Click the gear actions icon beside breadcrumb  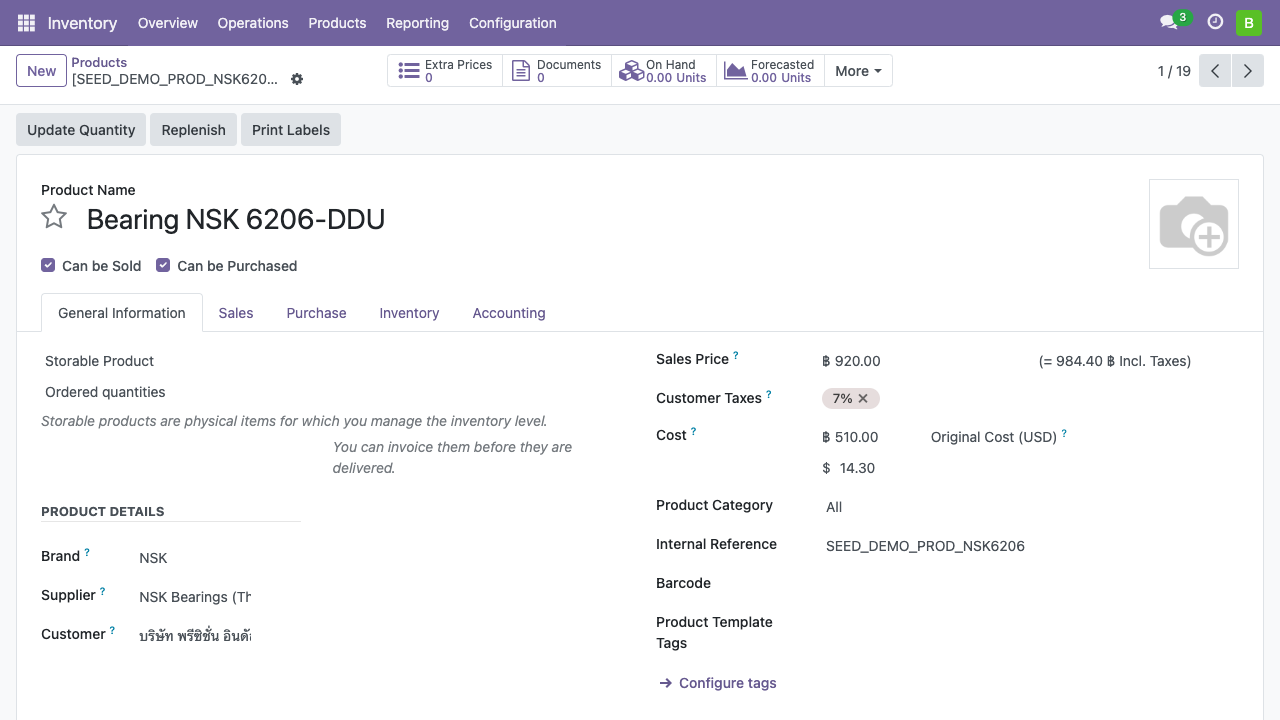(297, 79)
